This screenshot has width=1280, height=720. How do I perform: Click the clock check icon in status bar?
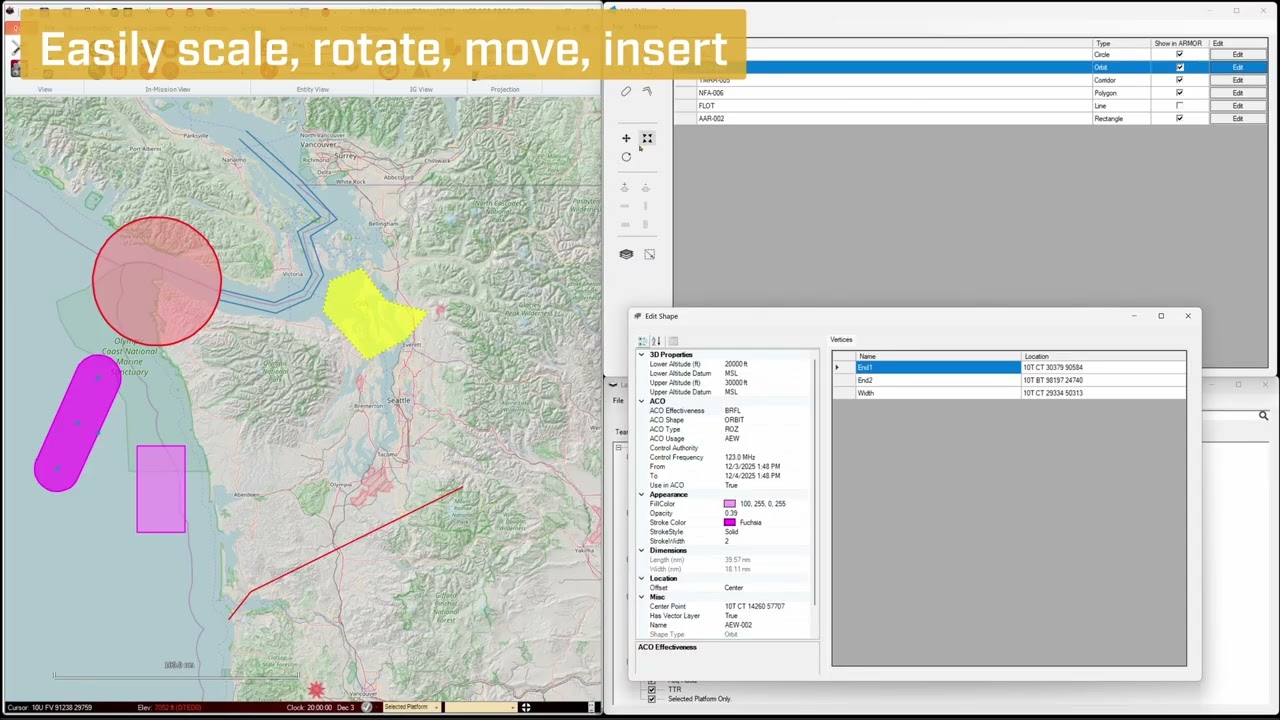[x=366, y=707]
